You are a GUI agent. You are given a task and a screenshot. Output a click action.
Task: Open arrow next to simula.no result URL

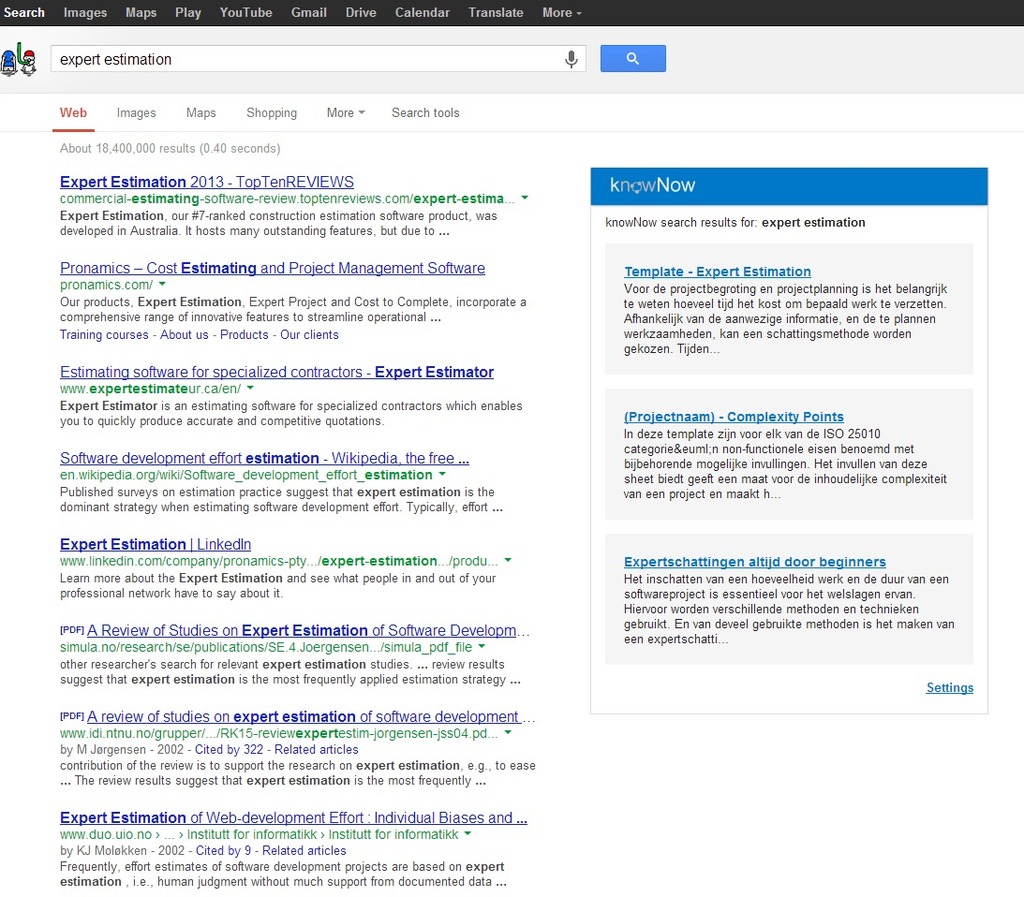(482, 646)
